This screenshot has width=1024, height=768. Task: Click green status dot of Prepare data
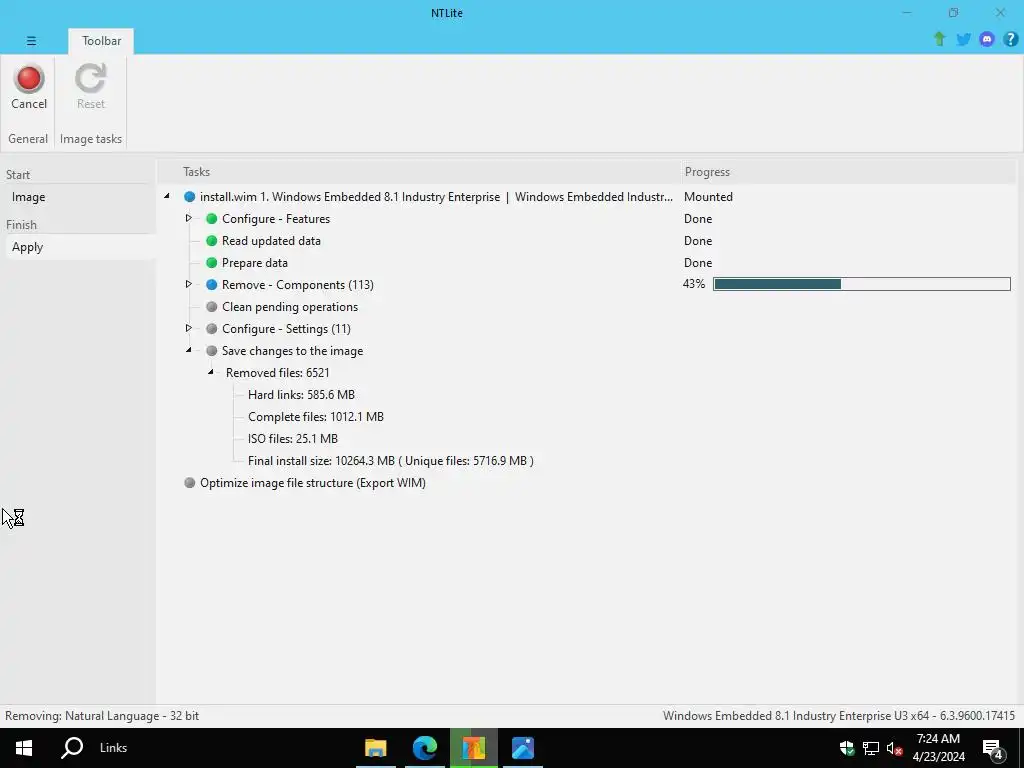212,263
